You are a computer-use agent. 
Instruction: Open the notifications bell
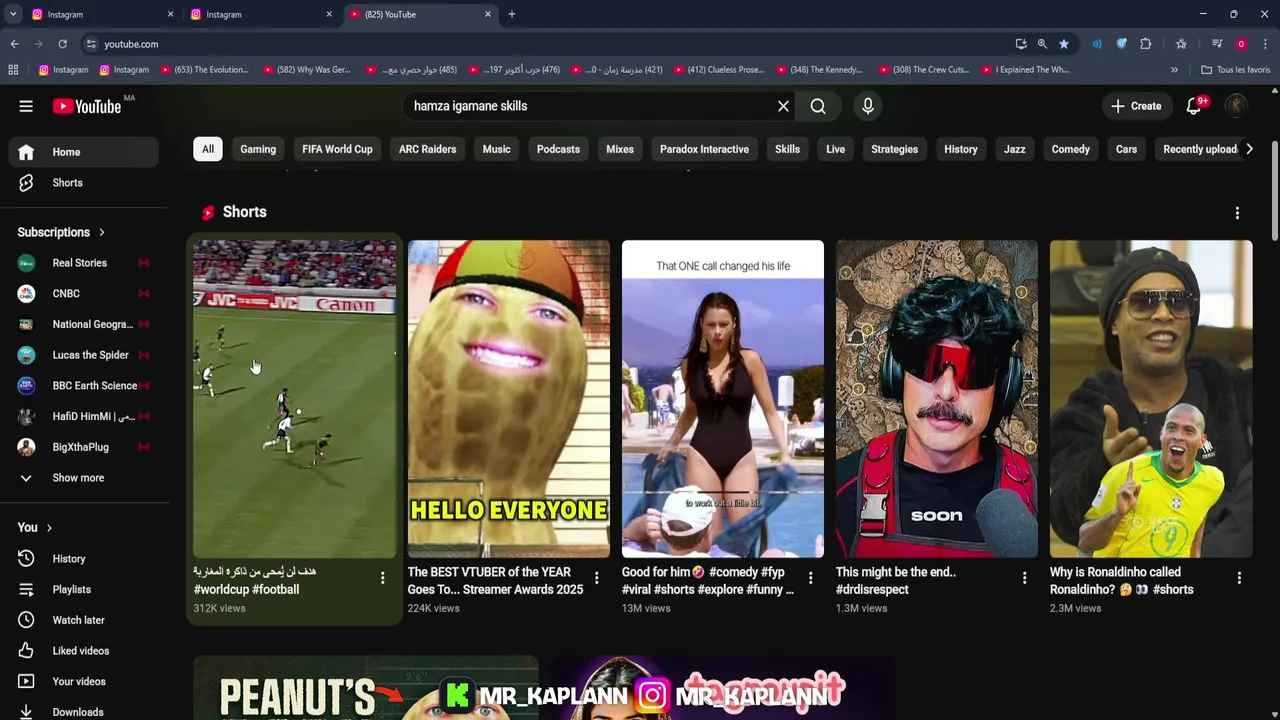[x=1194, y=106]
